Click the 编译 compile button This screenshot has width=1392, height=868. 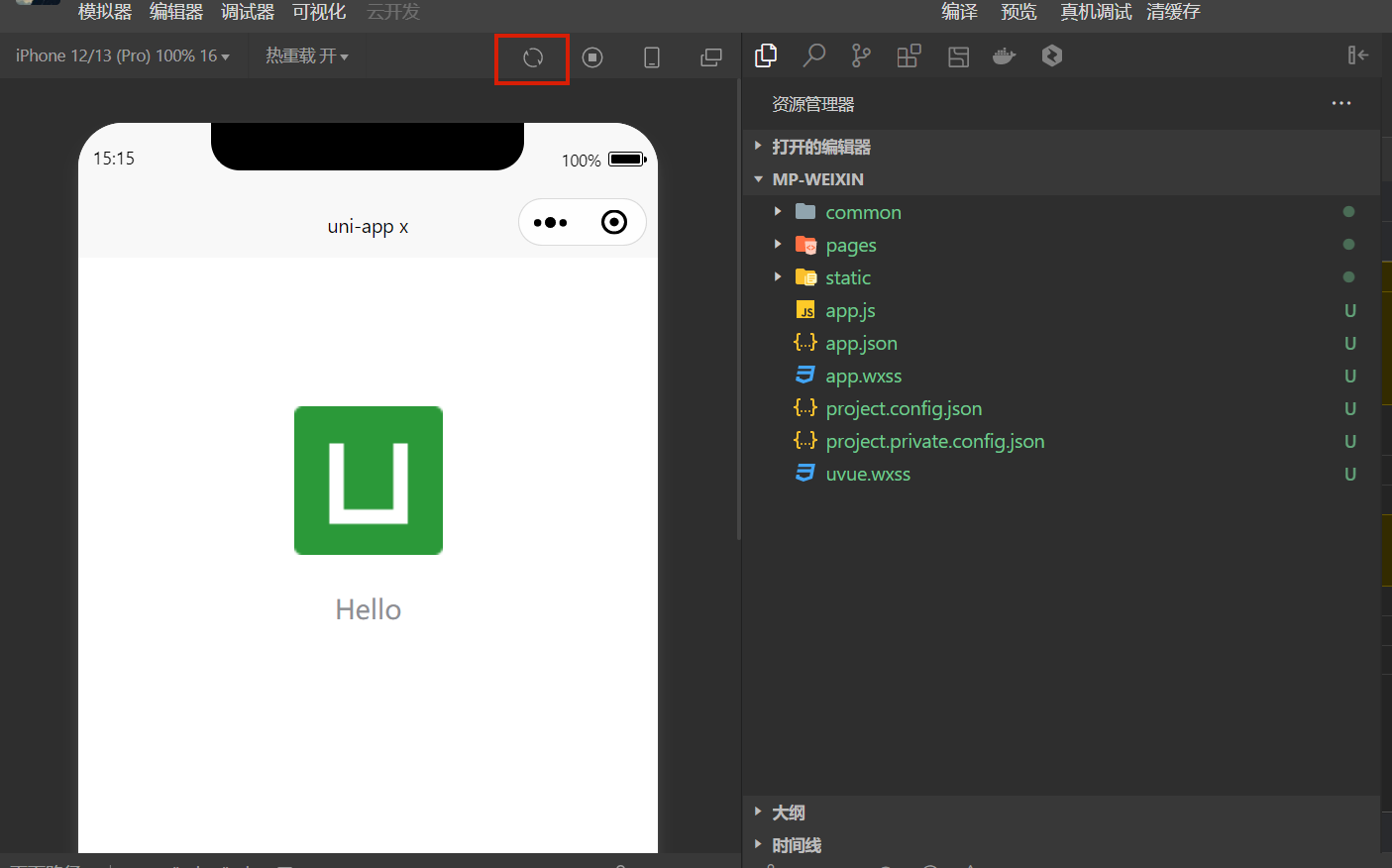pos(959,12)
